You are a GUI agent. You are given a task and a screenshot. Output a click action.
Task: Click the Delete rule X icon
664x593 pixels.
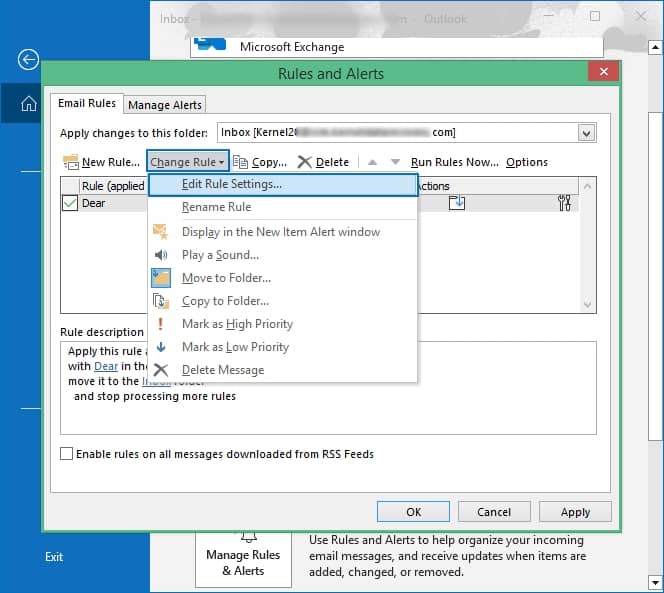point(305,162)
